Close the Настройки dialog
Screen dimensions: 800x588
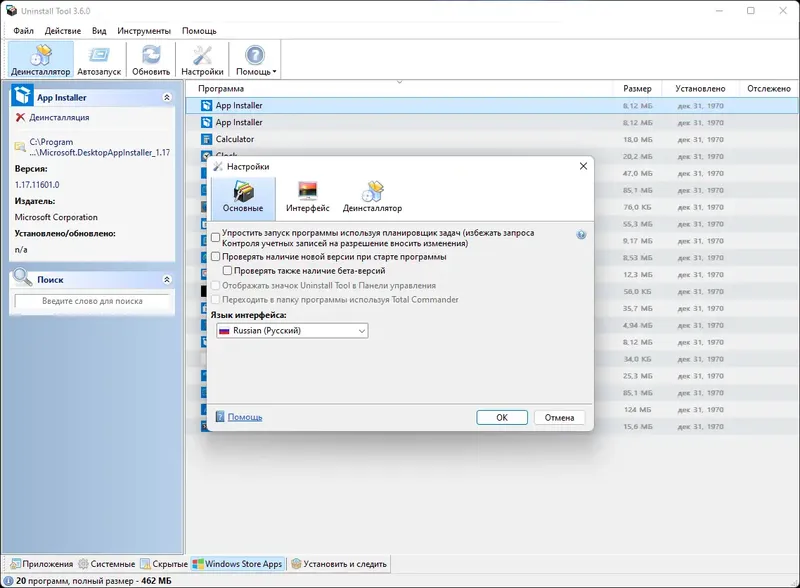(x=583, y=166)
